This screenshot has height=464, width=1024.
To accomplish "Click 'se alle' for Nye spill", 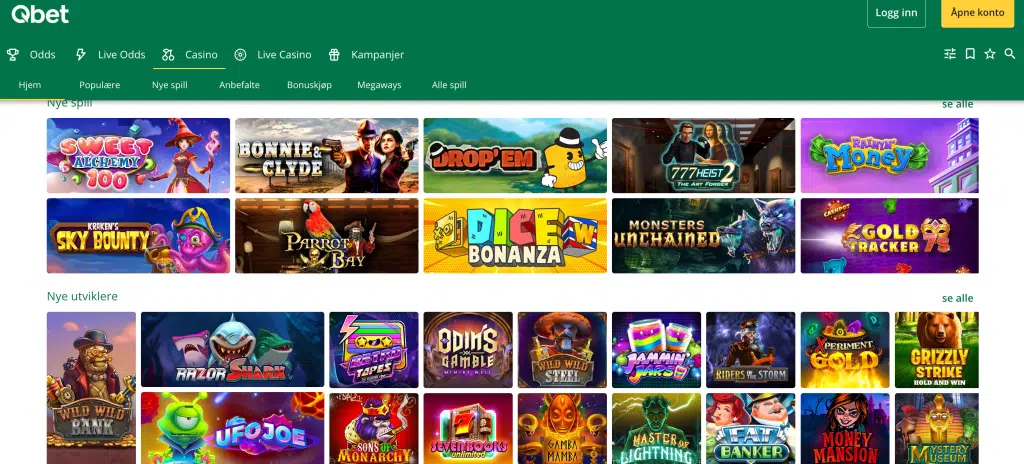I will [957, 104].
